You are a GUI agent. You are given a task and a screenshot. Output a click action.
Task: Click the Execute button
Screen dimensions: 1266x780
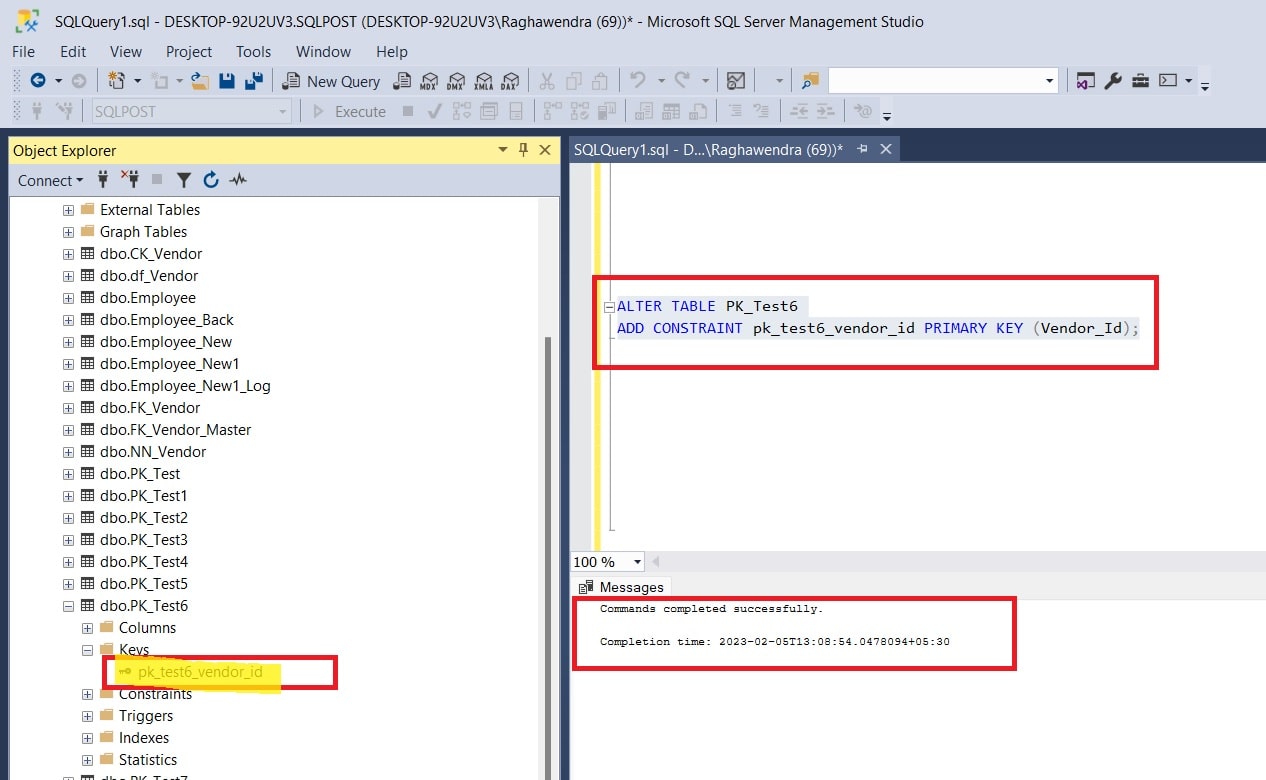click(x=350, y=111)
